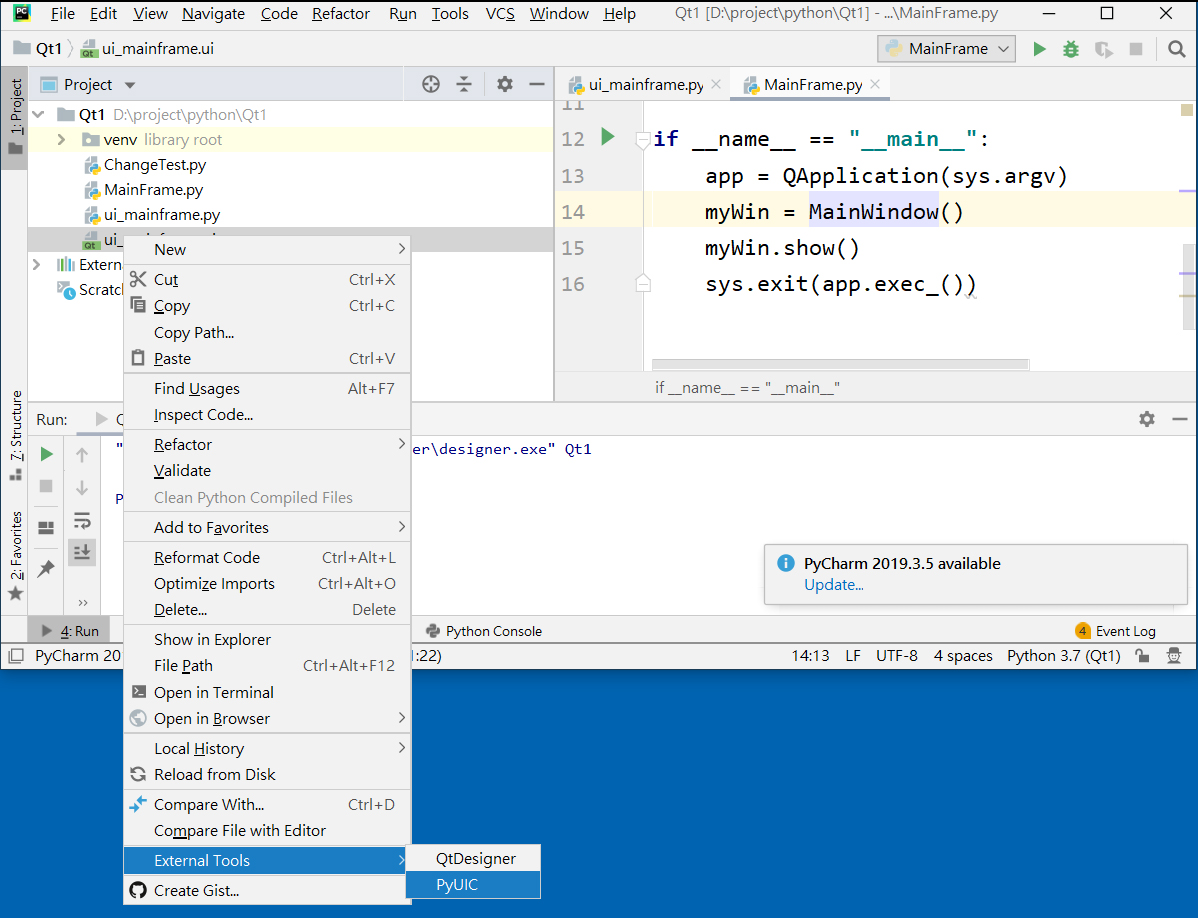Screen dimensions: 1198x918
Task: Move down the stack trace arrow
Action: (82, 487)
